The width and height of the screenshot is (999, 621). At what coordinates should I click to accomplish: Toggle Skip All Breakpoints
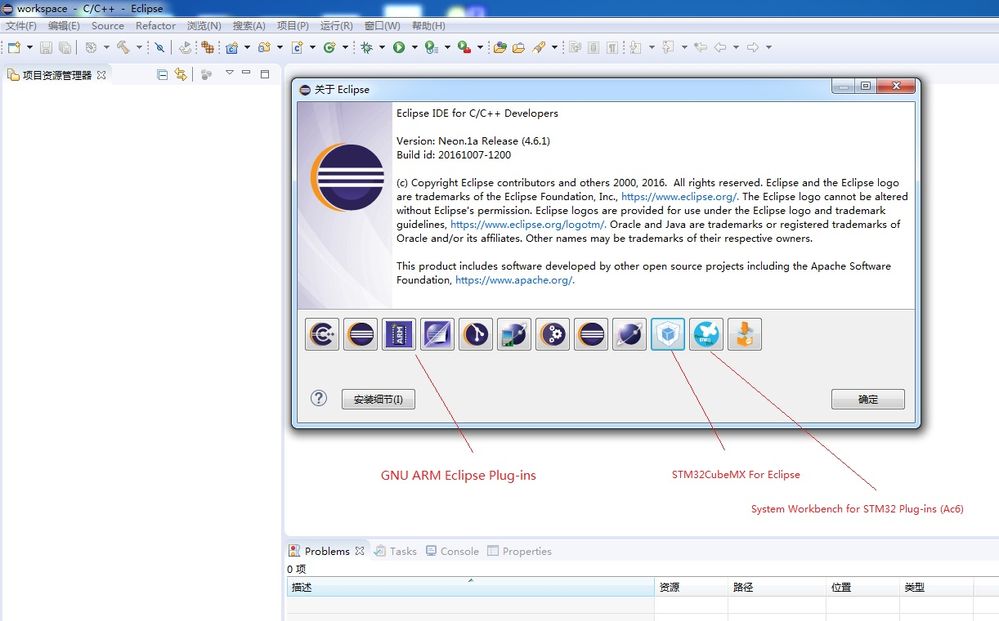tap(159, 47)
